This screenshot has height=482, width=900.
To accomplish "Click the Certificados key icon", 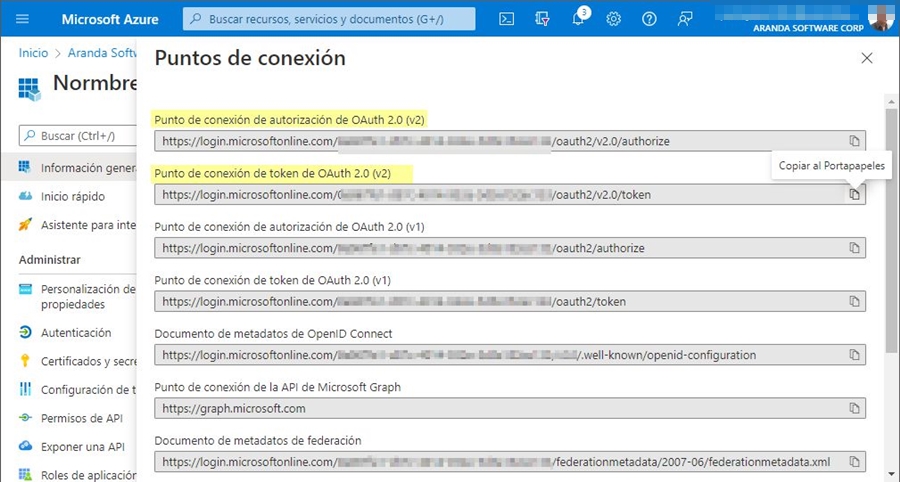I will 25,361.
